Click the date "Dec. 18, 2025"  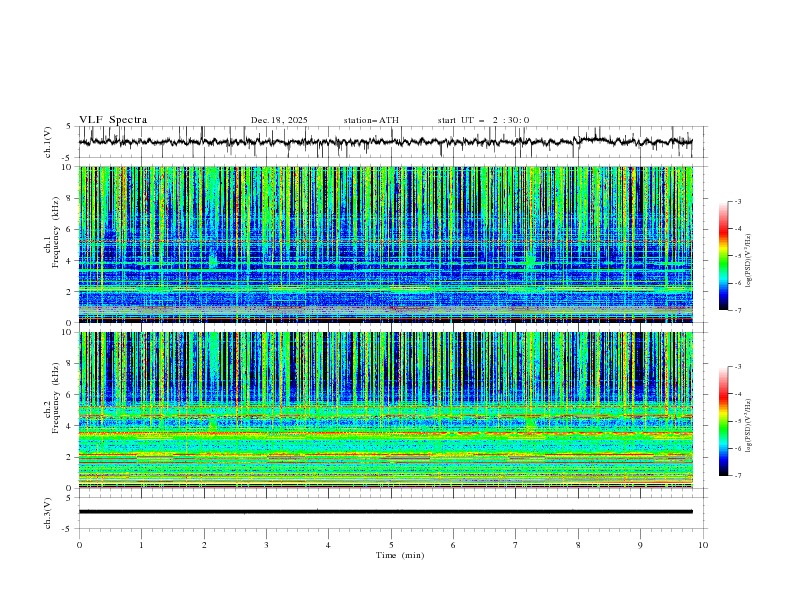(279, 120)
